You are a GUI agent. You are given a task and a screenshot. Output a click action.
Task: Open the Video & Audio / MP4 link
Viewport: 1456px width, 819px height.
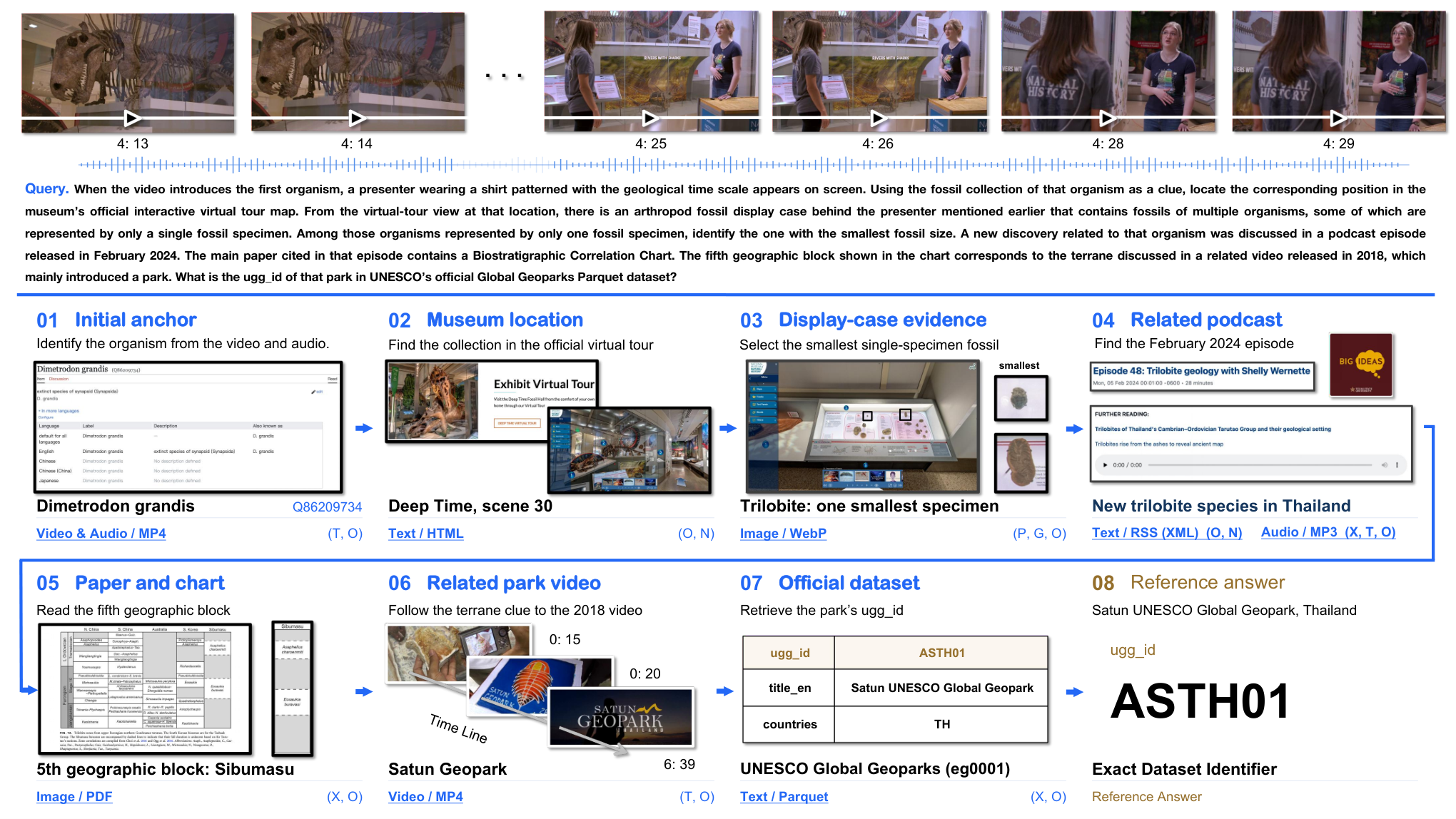coord(101,533)
